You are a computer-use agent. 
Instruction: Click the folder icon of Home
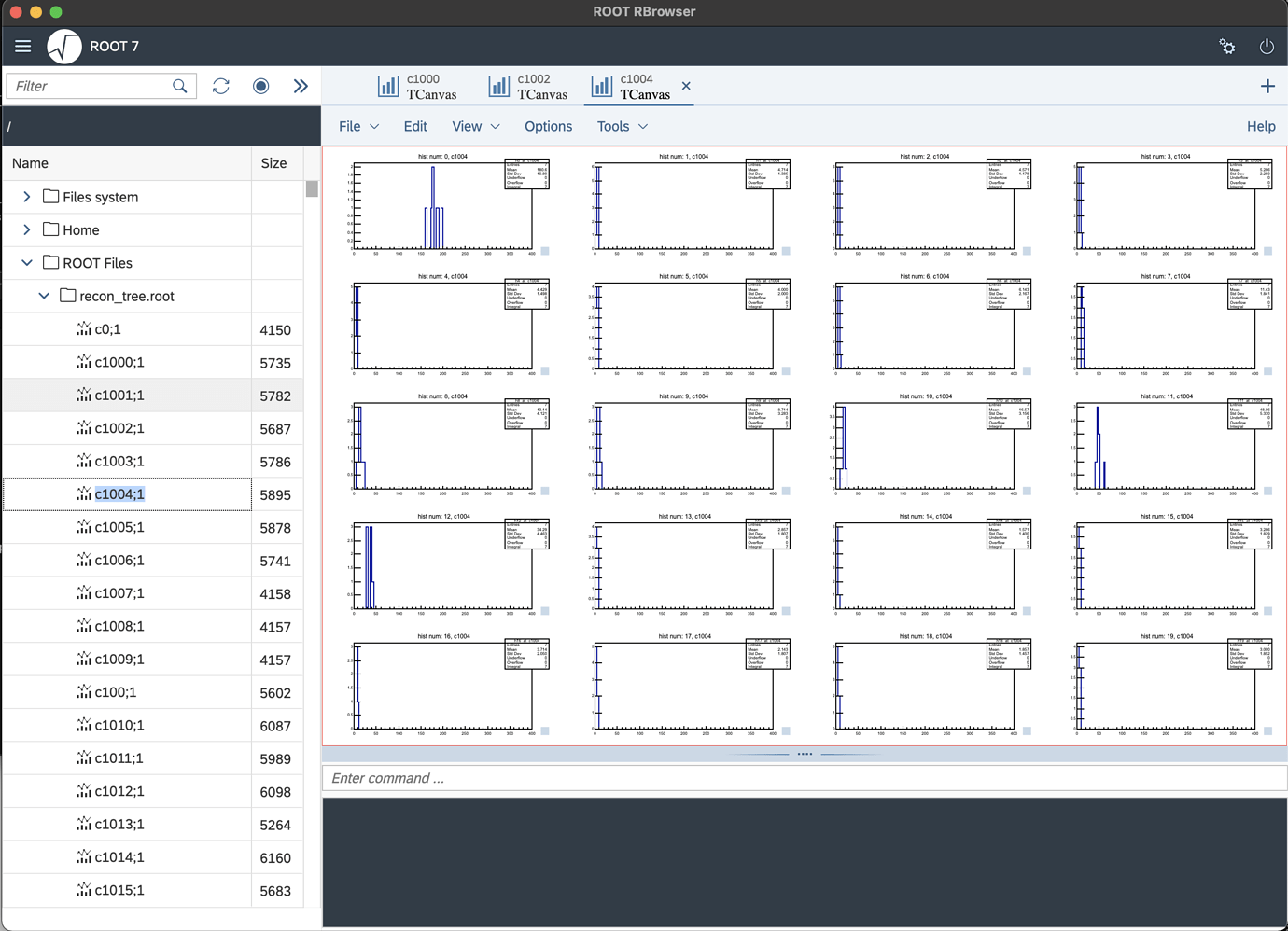point(51,229)
